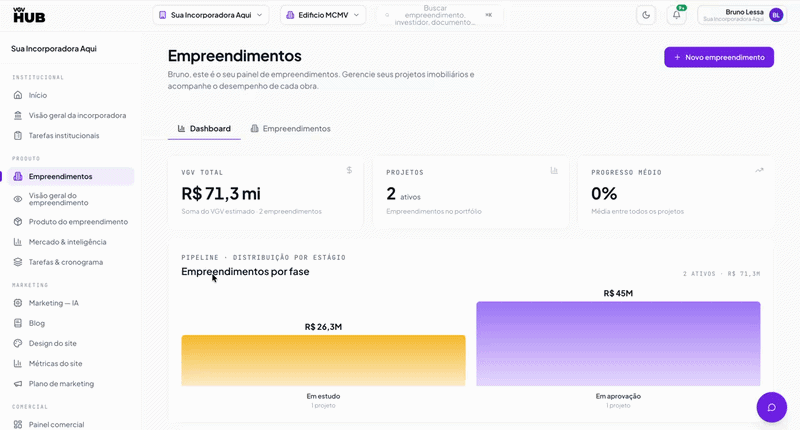The width and height of the screenshot is (800, 430).
Task: Open the chat bubble floating button
Action: (x=771, y=407)
